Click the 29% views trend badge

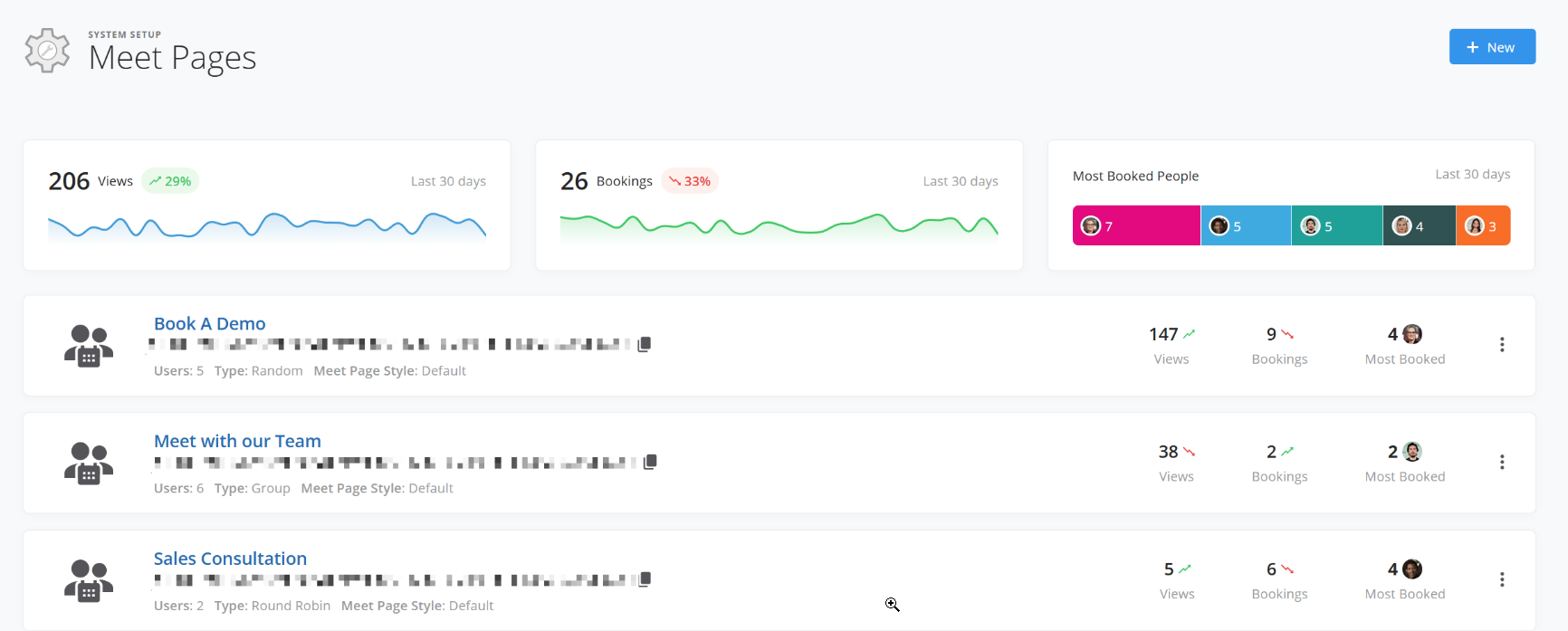170,181
